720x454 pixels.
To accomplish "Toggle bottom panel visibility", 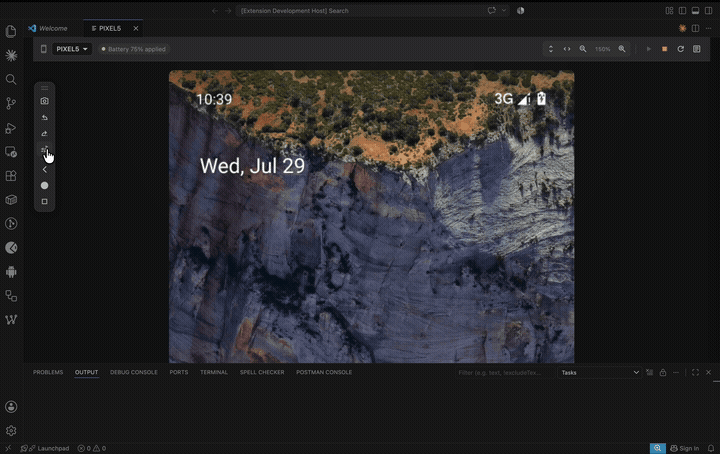I will 696,11.
